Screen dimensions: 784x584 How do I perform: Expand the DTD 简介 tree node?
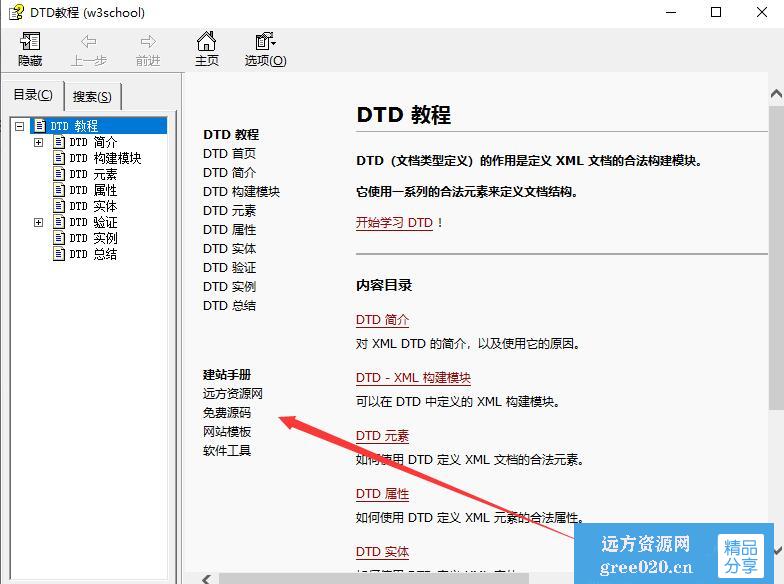click(x=38, y=142)
